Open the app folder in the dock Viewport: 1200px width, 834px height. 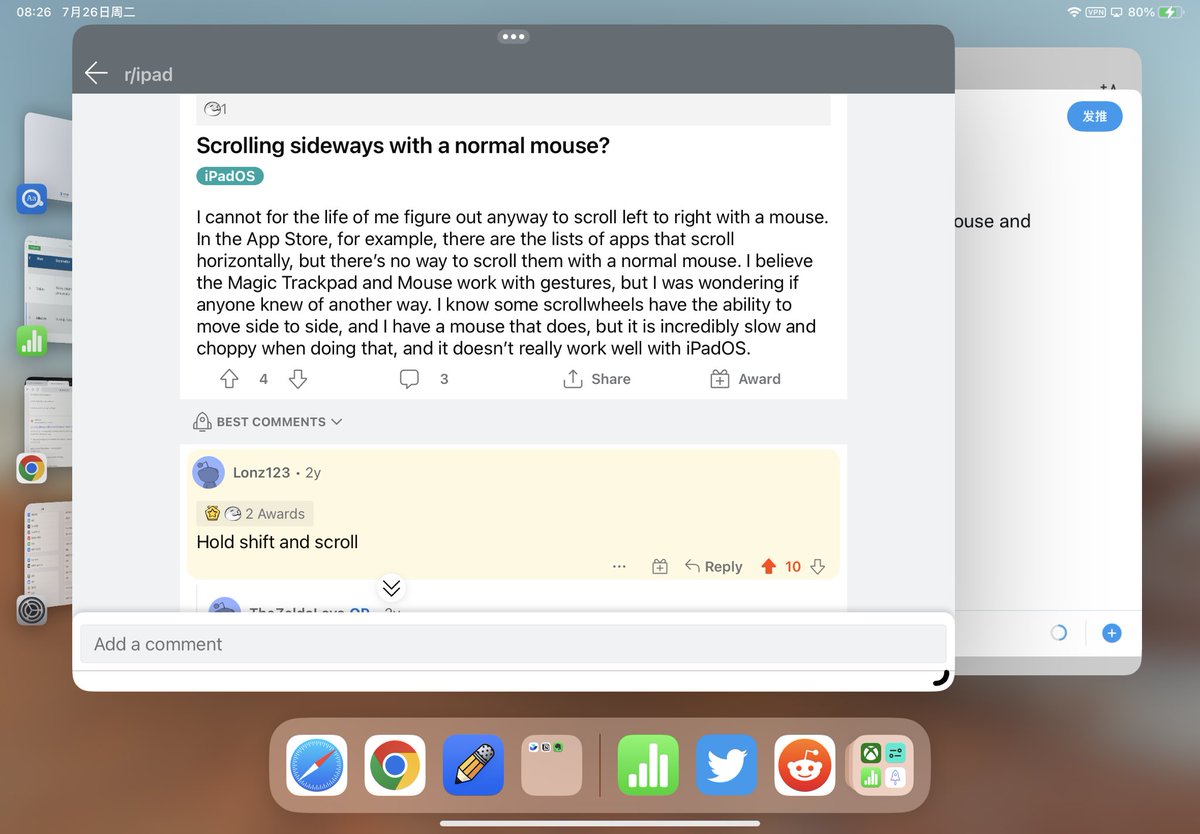pos(552,765)
